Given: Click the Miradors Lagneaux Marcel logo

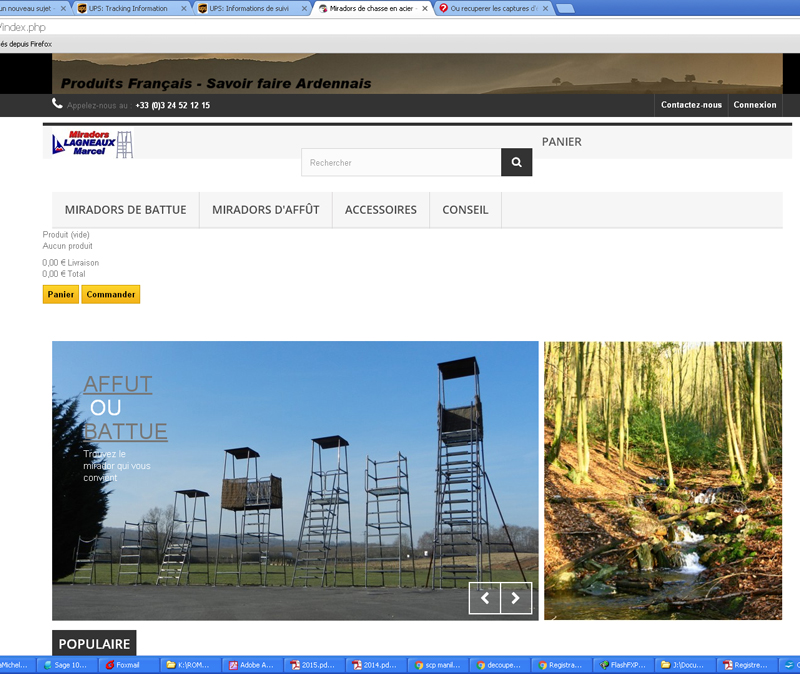Looking at the screenshot, I should pyautogui.click(x=92, y=144).
